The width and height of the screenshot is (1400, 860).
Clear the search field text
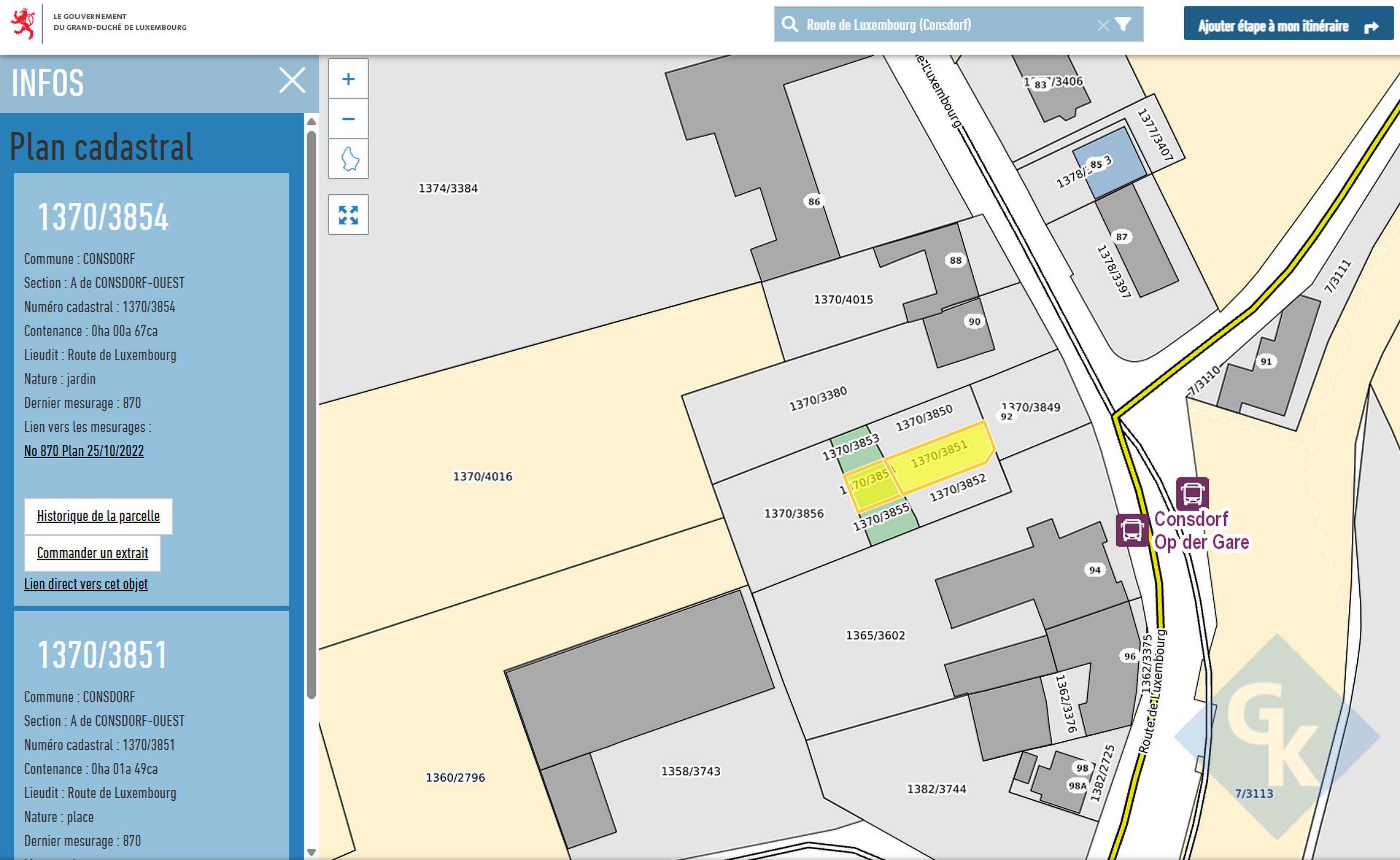(x=1102, y=26)
